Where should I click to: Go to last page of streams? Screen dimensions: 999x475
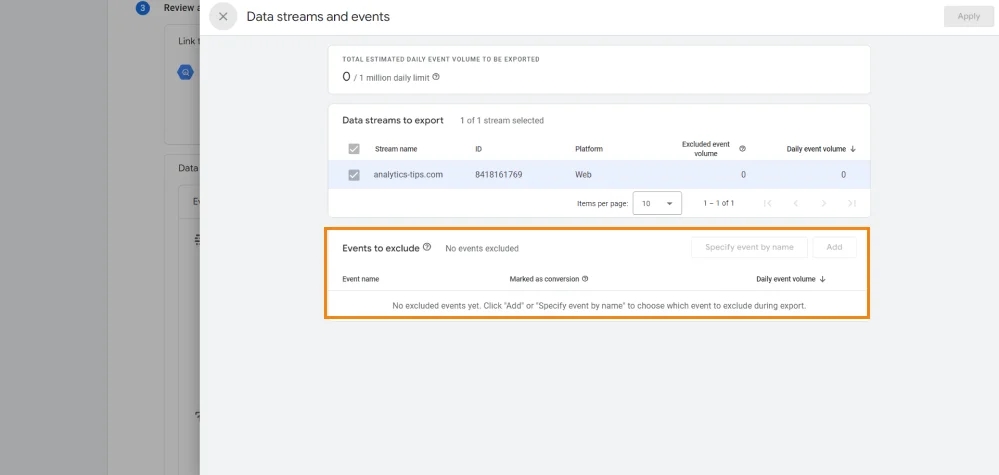tap(852, 203)
